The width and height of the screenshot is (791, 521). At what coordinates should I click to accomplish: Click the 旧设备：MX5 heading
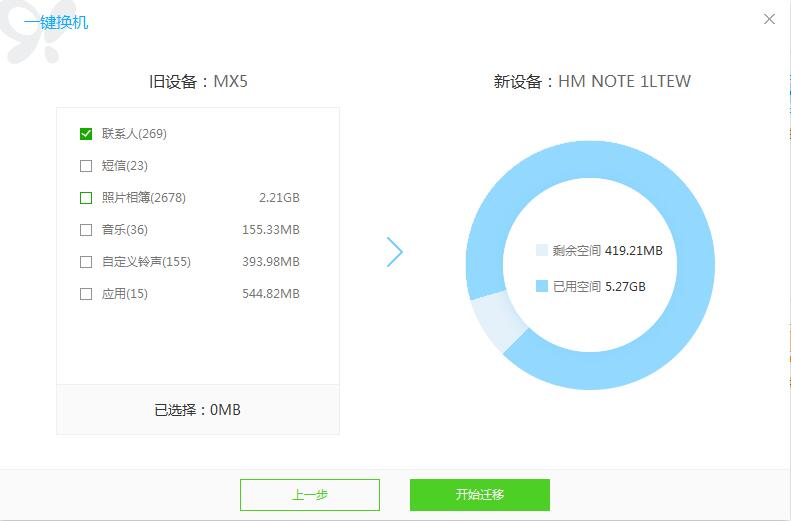198,81
